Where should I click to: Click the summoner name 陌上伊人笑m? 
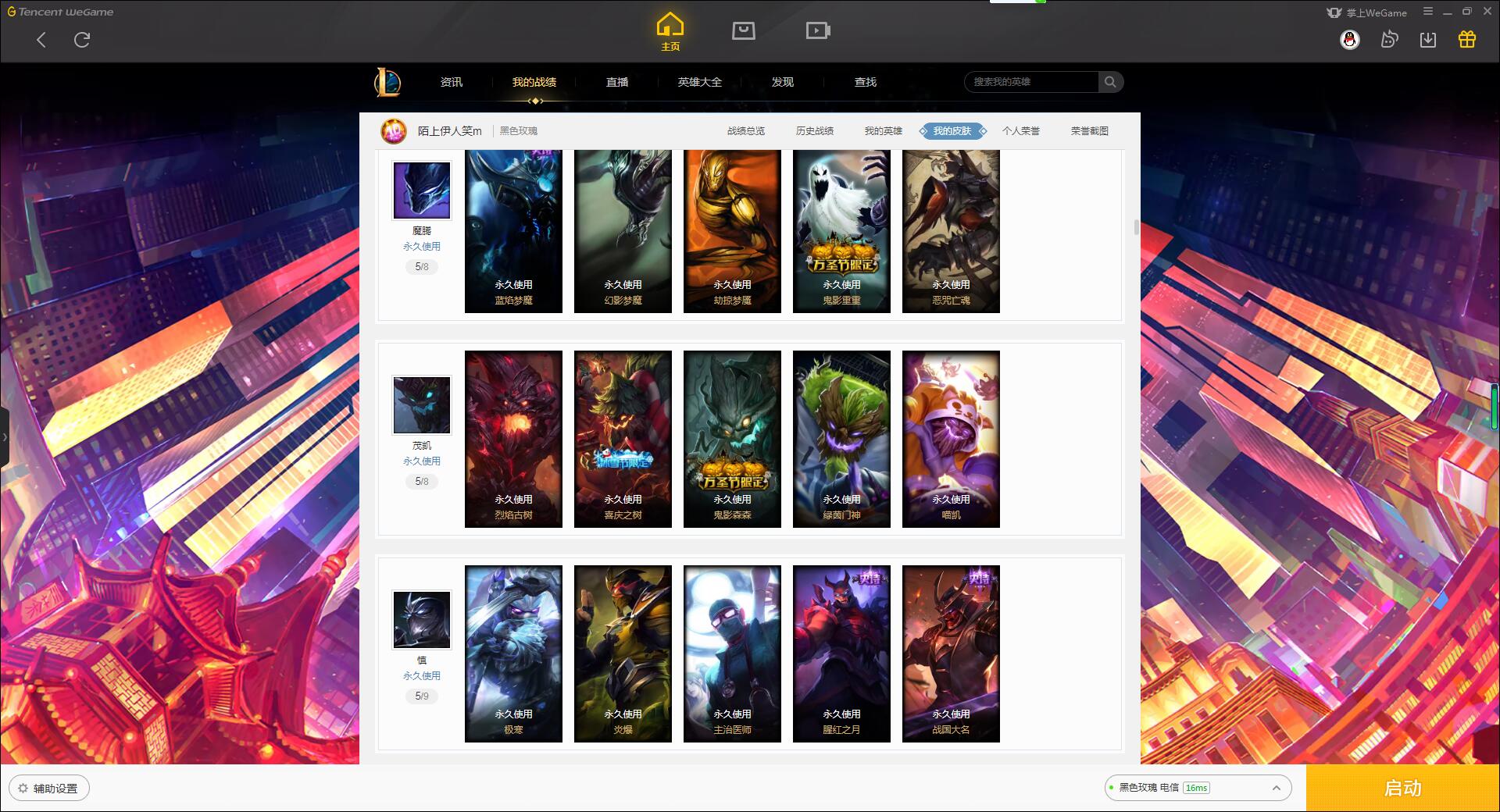click(450, 131)
